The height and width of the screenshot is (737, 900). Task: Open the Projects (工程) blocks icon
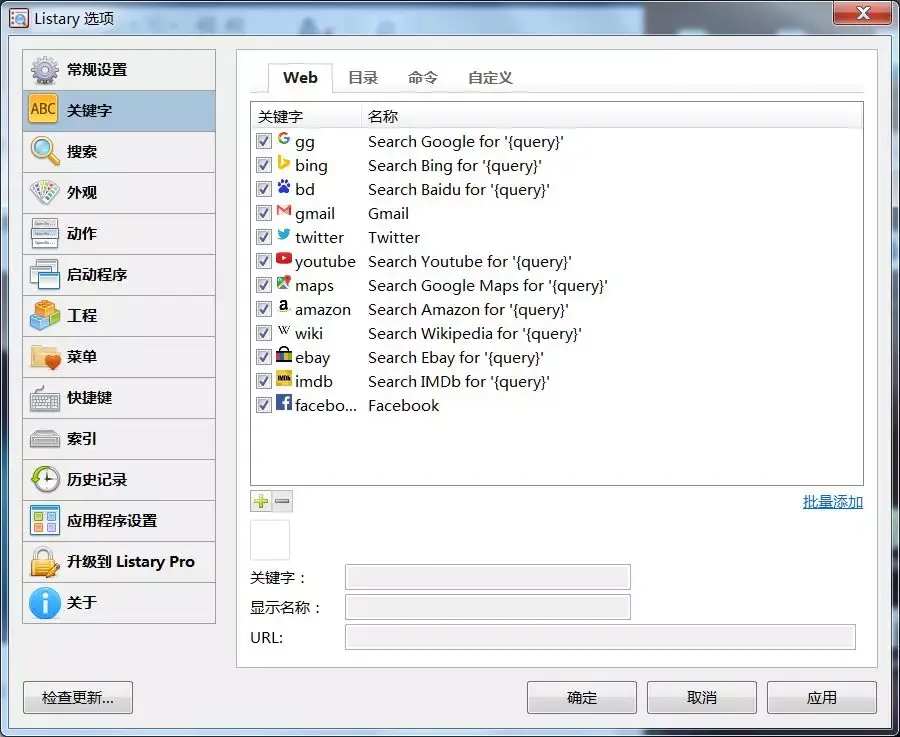(45, 315)
